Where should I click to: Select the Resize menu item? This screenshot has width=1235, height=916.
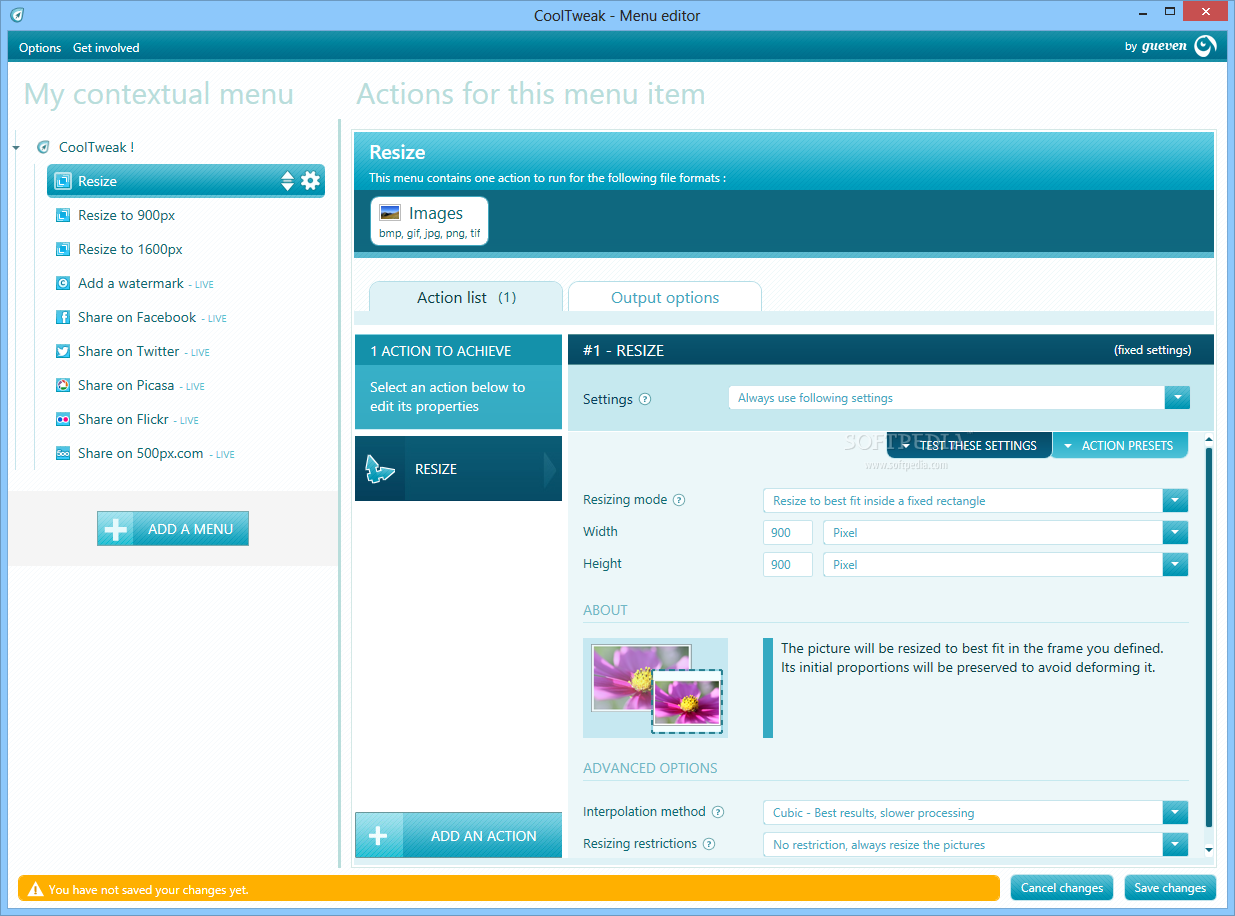pyautogui.click(x=186, y=181)
